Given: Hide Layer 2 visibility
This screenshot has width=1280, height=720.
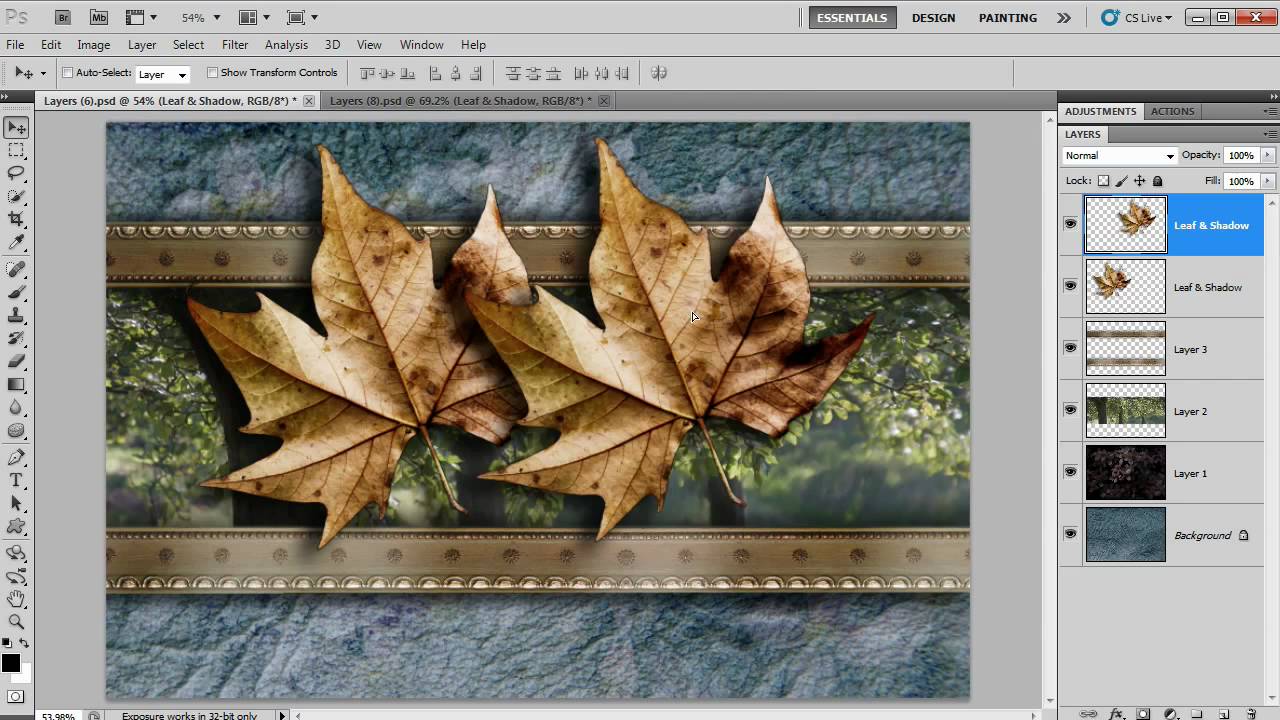Looking at the screenshot, I should pos(1070,410).
